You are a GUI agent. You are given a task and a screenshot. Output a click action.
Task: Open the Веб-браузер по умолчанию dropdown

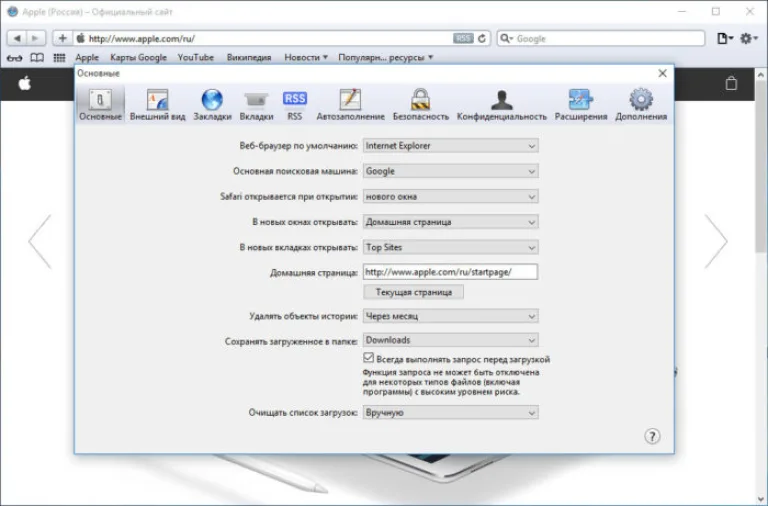pos(450,145)
